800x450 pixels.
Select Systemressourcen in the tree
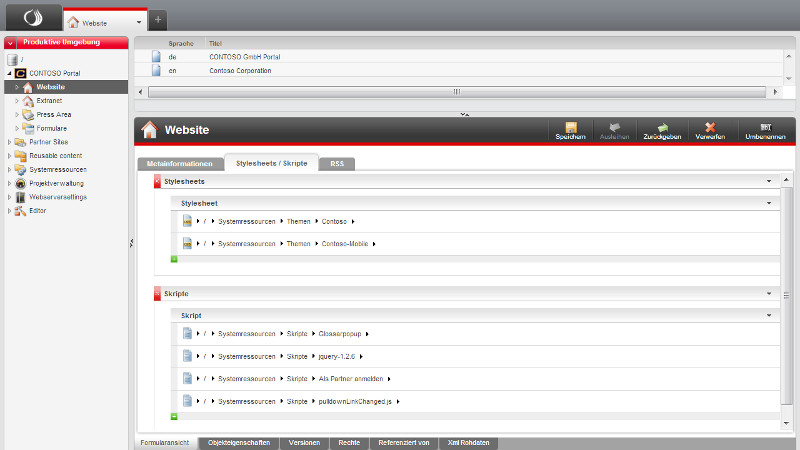pos(56,170)
